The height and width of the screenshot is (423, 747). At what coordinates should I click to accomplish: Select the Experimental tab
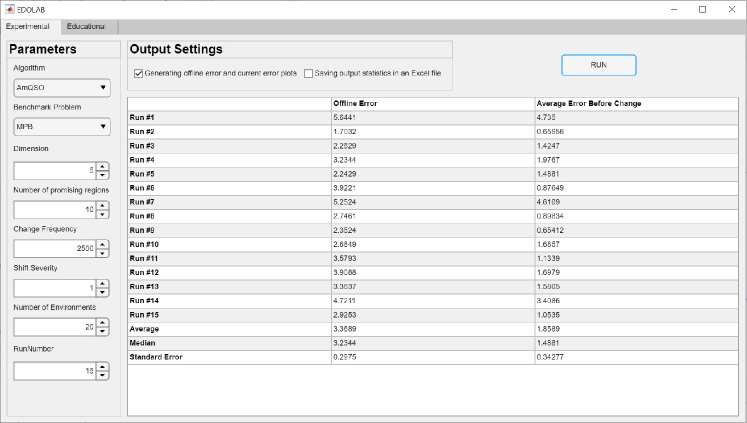(28, 27)
